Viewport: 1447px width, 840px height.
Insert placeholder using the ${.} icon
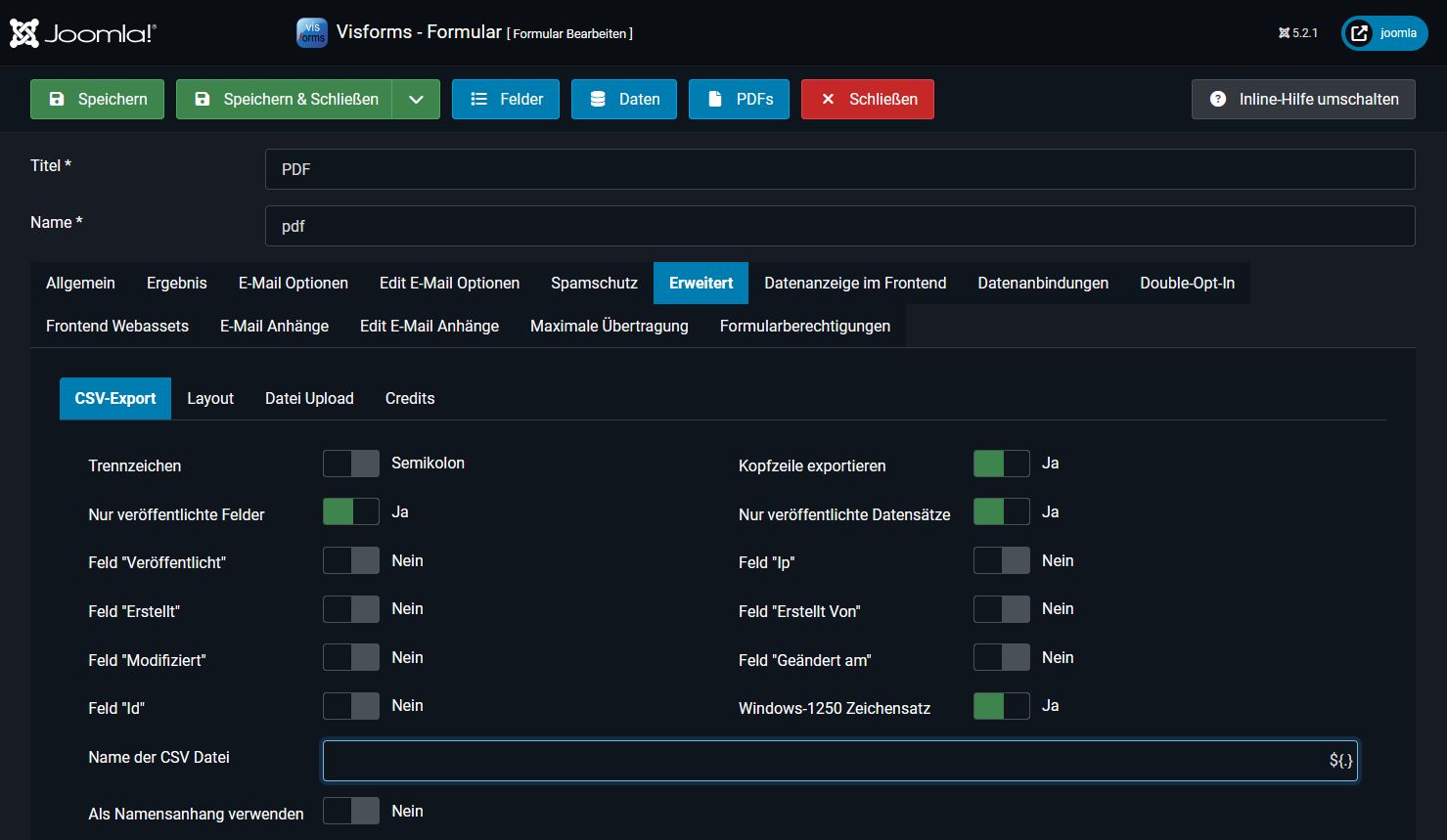click(x=1340, y=761)
